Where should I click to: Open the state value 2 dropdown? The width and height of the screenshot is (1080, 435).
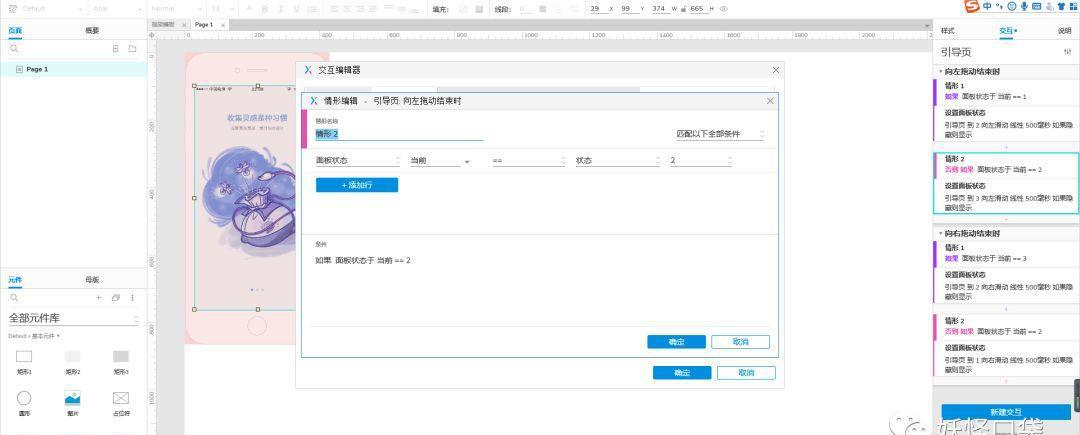point(701,160)
